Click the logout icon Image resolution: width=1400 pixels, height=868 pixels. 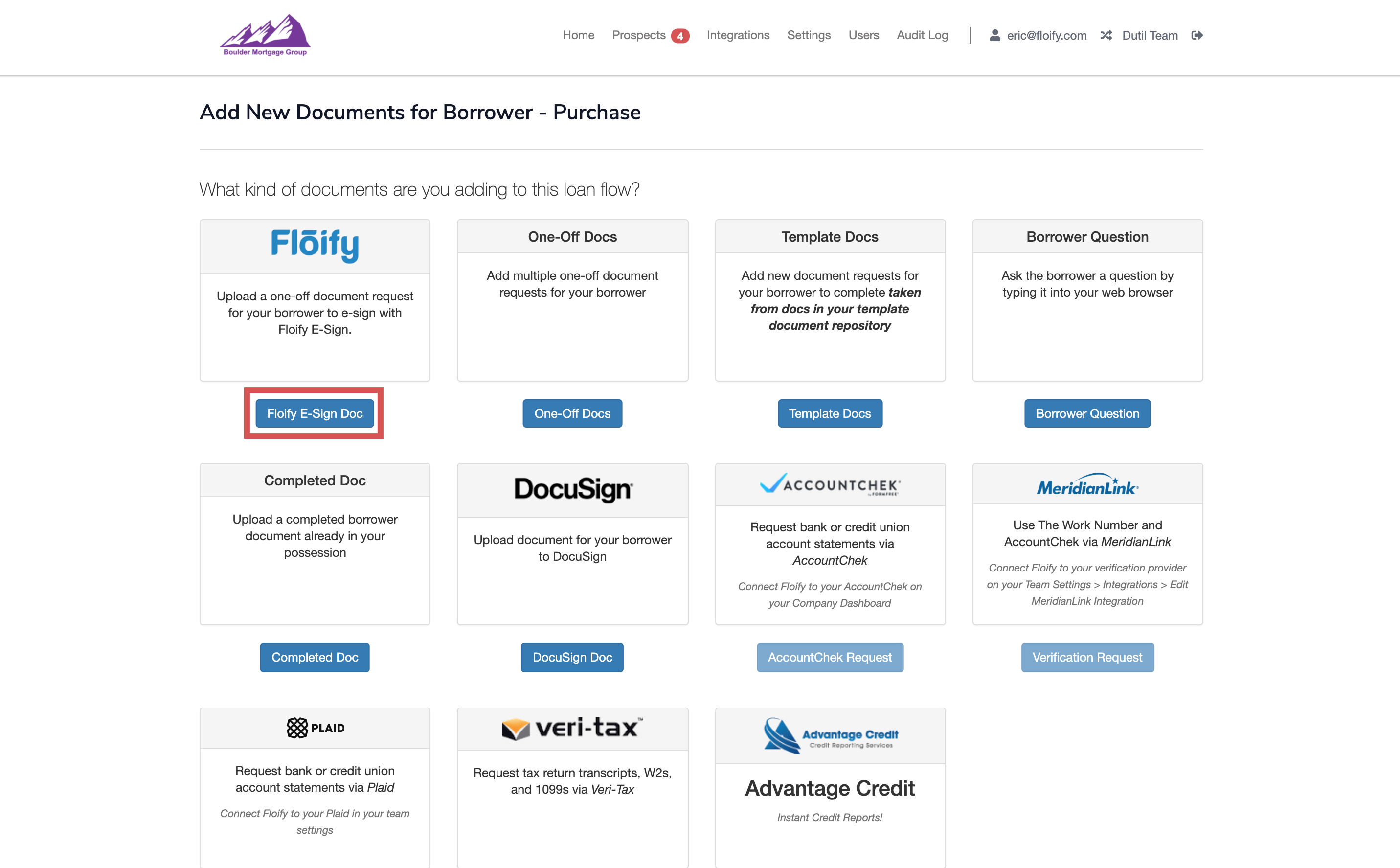click(x=1197, y=36)
